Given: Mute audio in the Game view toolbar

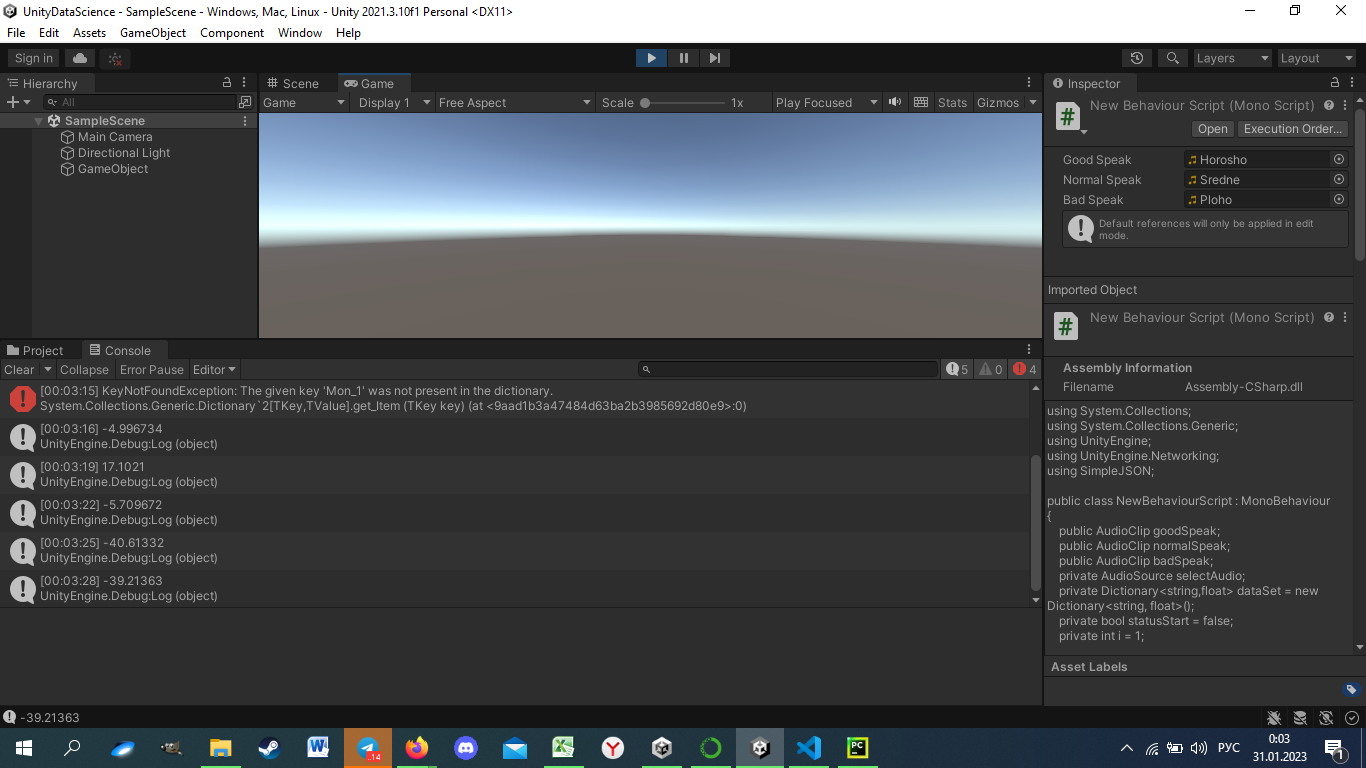Looking at the screenshot, I should click(894, 101).
